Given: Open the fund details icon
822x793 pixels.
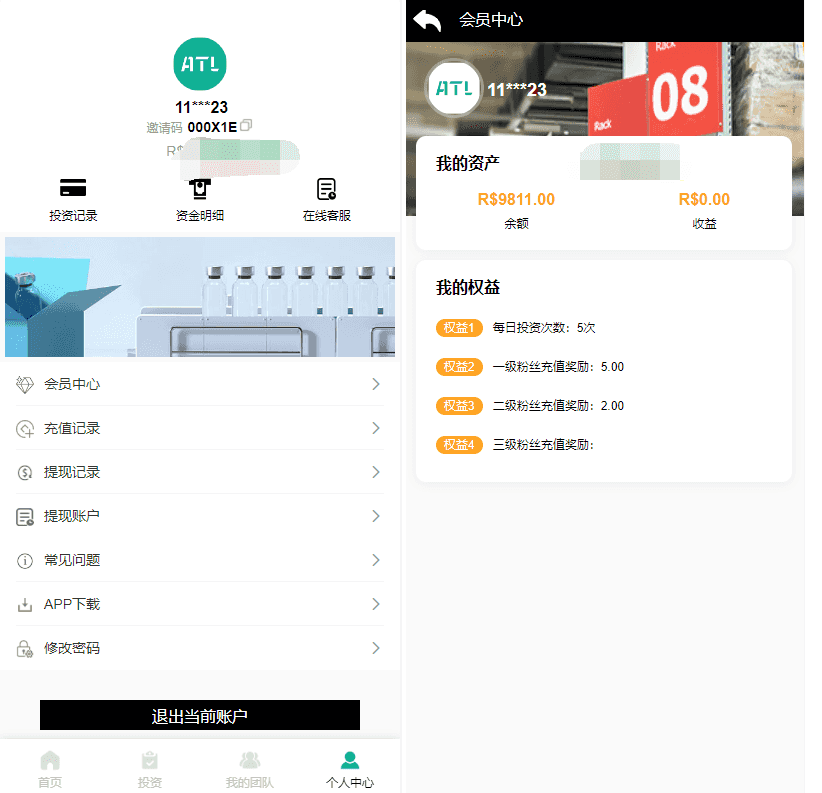Looking at the screenshot, I should tap(200, 189).
